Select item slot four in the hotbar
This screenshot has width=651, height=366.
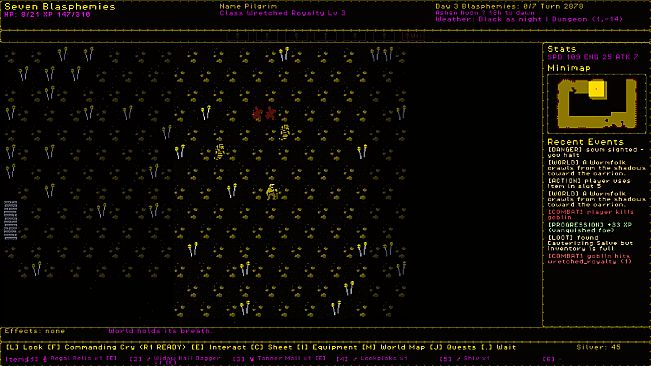click(372, 359)
